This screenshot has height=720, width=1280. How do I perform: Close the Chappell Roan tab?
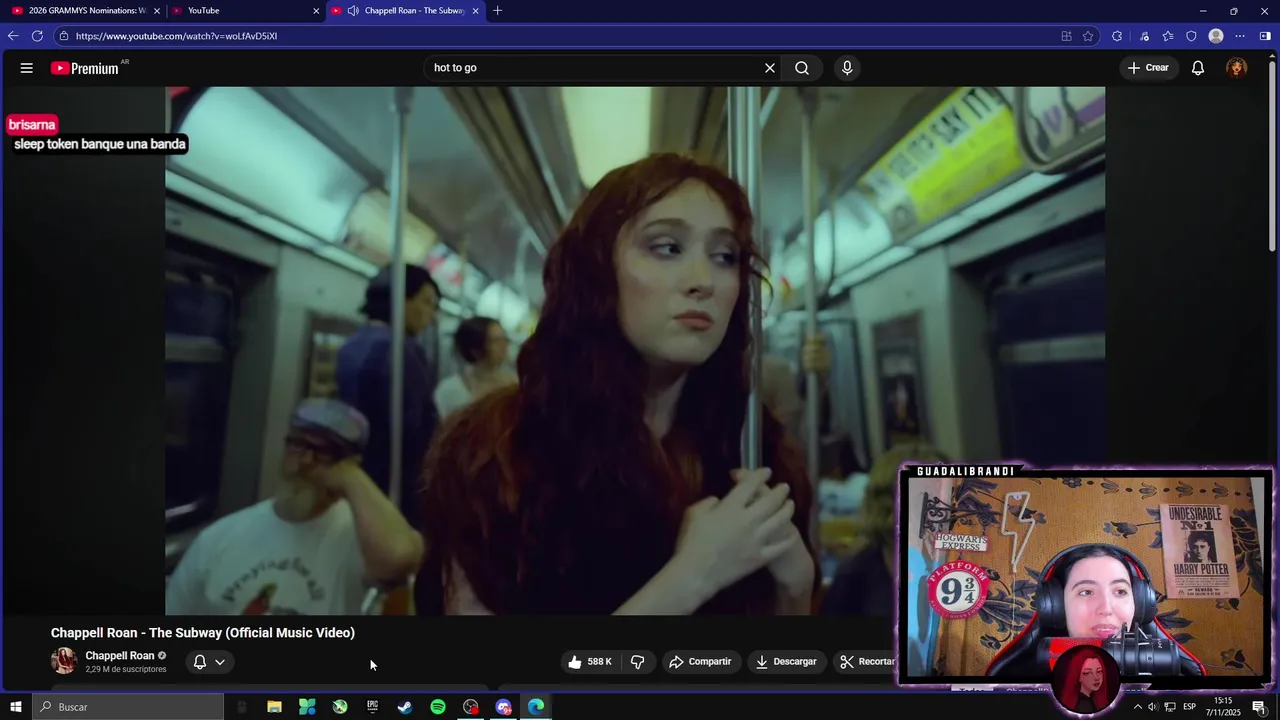[475, 11]
